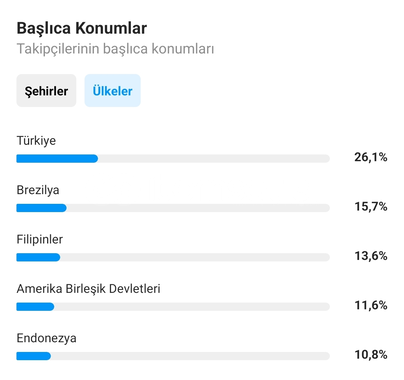
Task: Click the Takipçilerinin başlıca konumları subtitle
Action: 115,49
